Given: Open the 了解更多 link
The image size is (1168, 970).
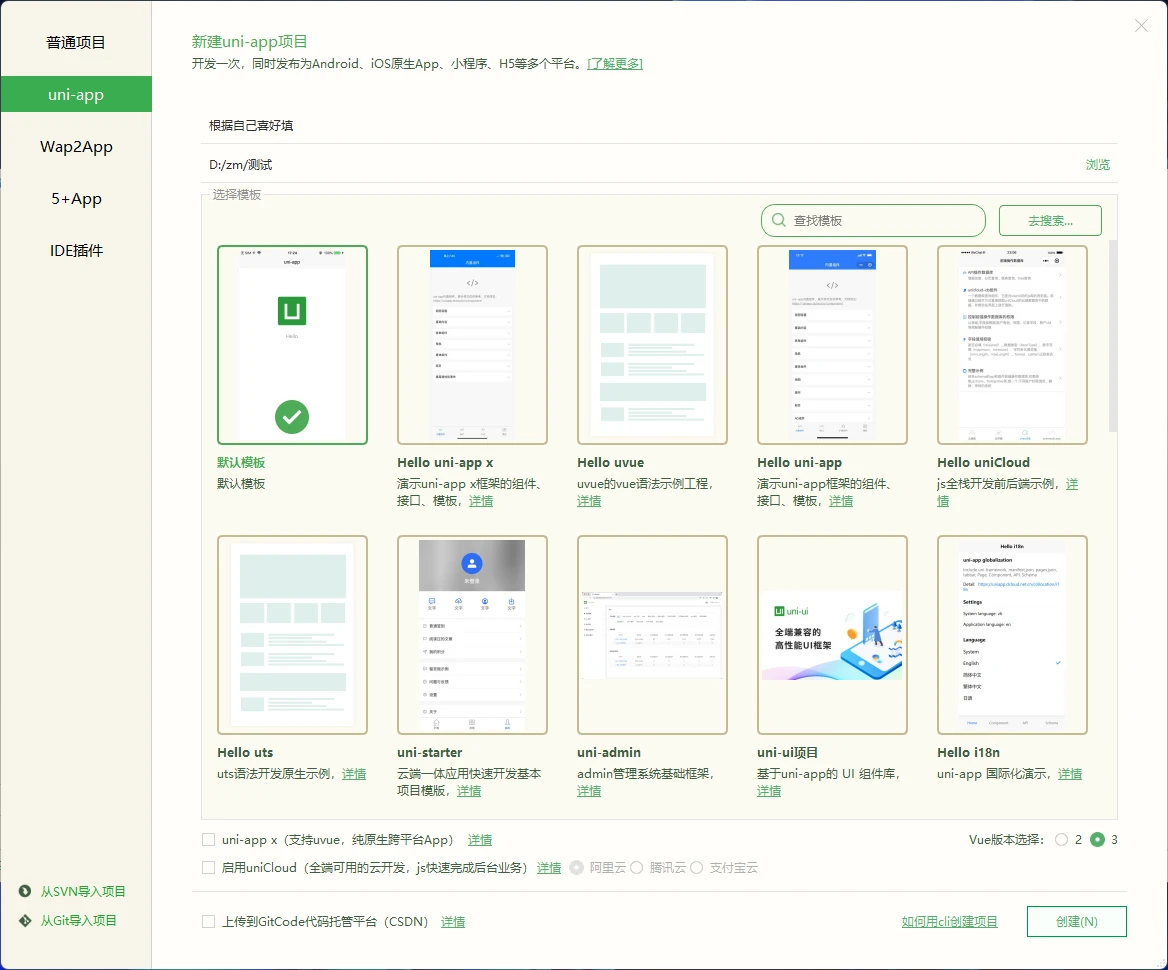Looking at the screenshot, I should point(615,63).
